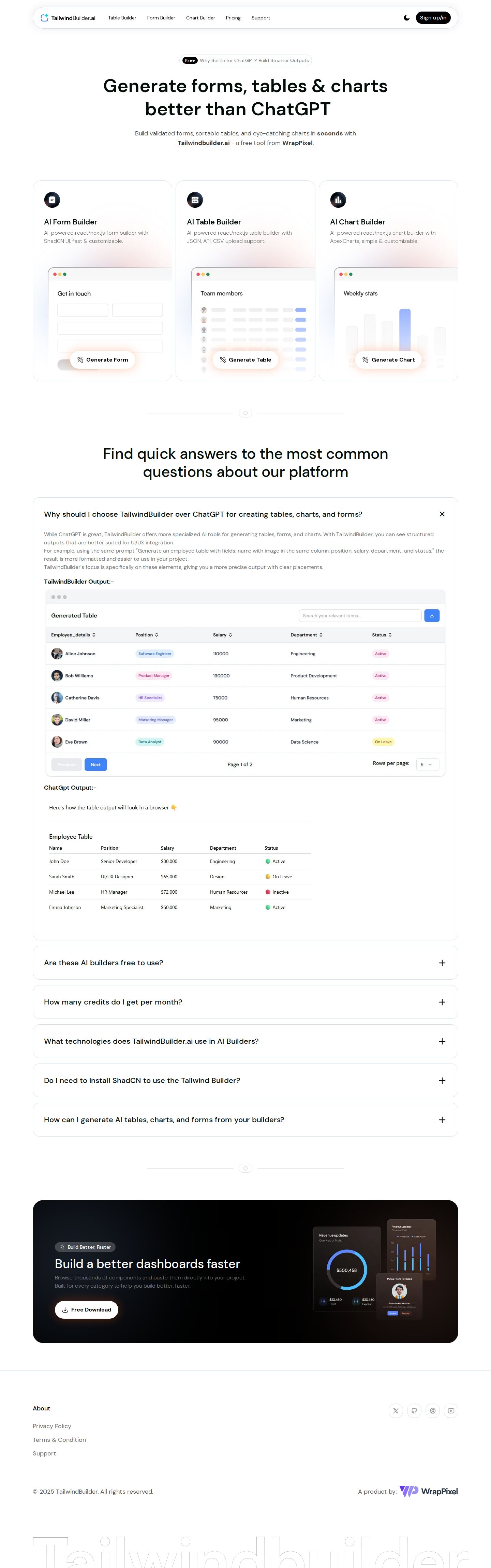Open the X (Twitter) social icon
Viewport: 491px width, 1568px height.
click(x=396, y=1410)
